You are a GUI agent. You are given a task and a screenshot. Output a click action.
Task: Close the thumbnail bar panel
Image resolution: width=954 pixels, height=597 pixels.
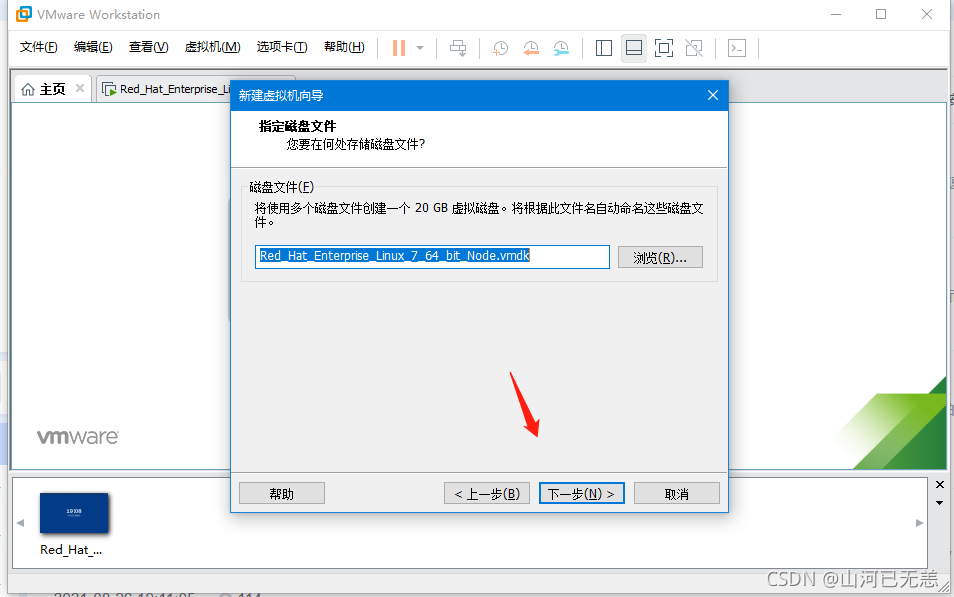coord(939,484)
